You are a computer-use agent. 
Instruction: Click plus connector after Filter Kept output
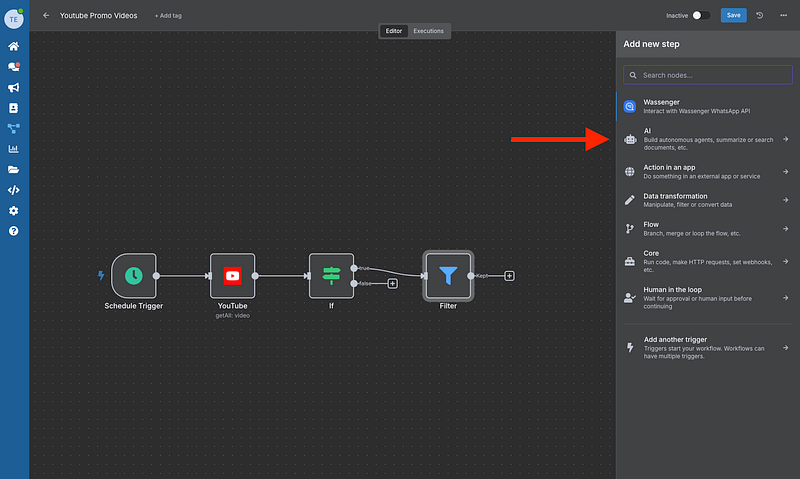point(509,276)
